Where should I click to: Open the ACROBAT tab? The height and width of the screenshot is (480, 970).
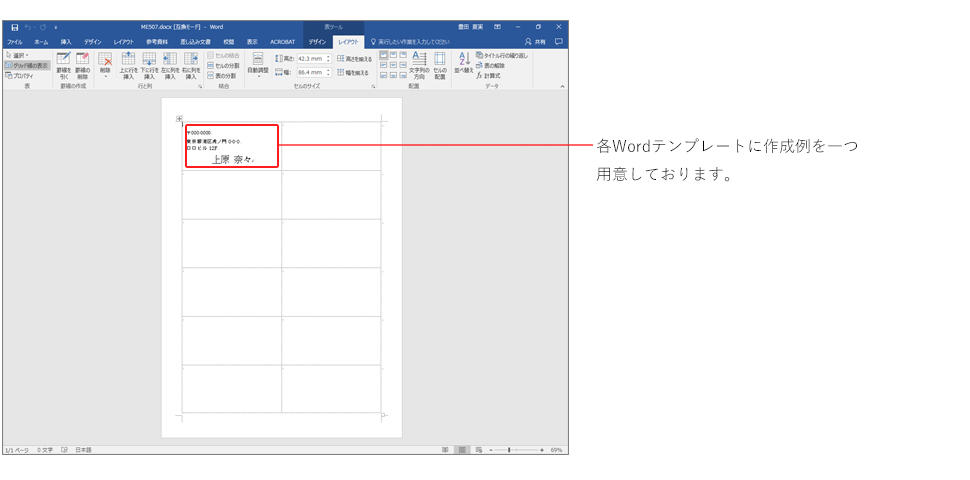(281, 42)
